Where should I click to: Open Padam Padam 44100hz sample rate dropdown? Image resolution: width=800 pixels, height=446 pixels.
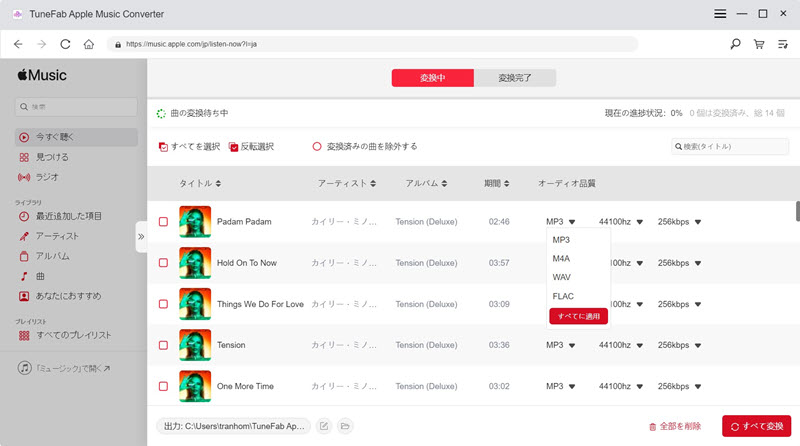[621, 221]
